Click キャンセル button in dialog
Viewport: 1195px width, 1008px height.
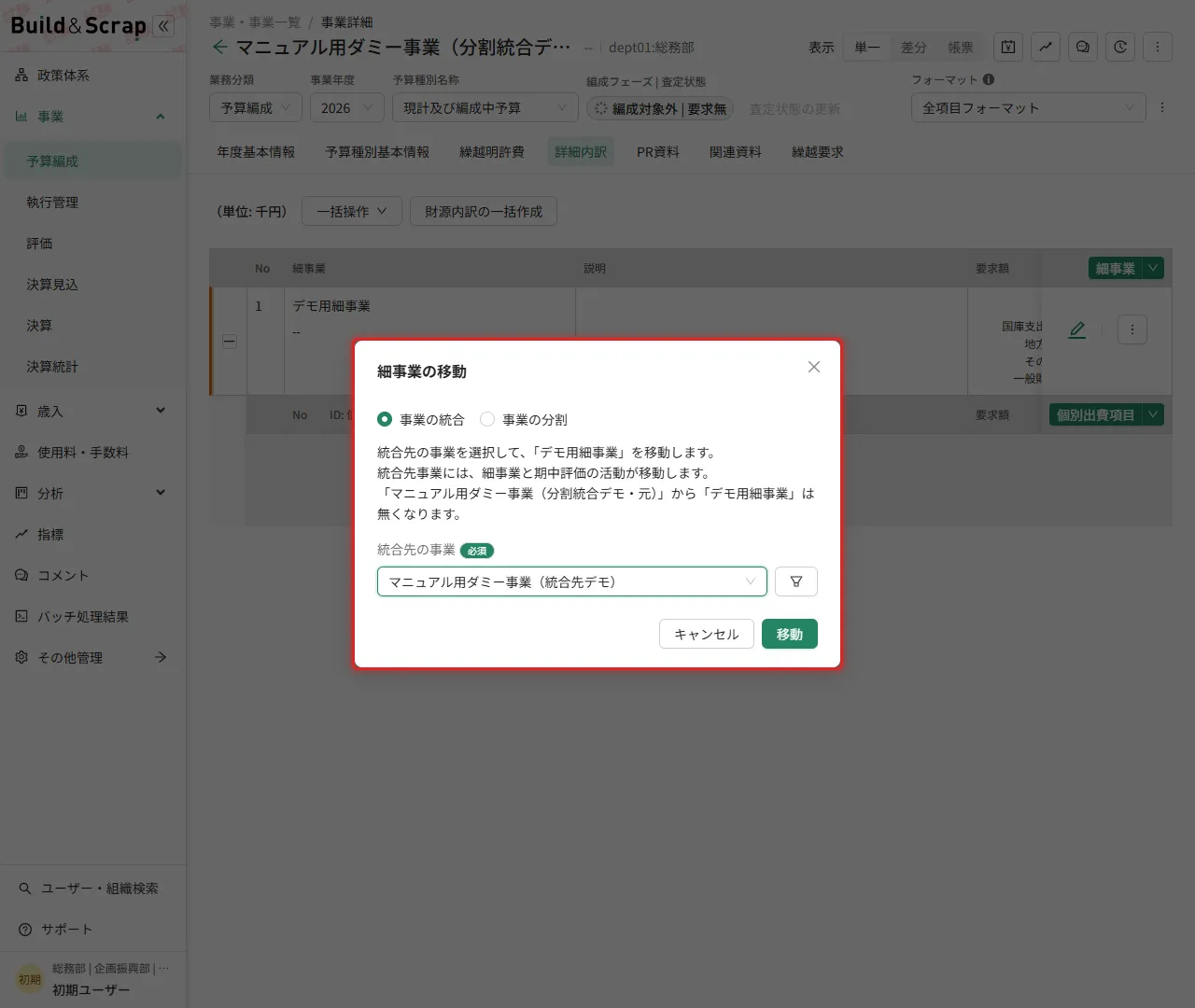tap(707, 634)
